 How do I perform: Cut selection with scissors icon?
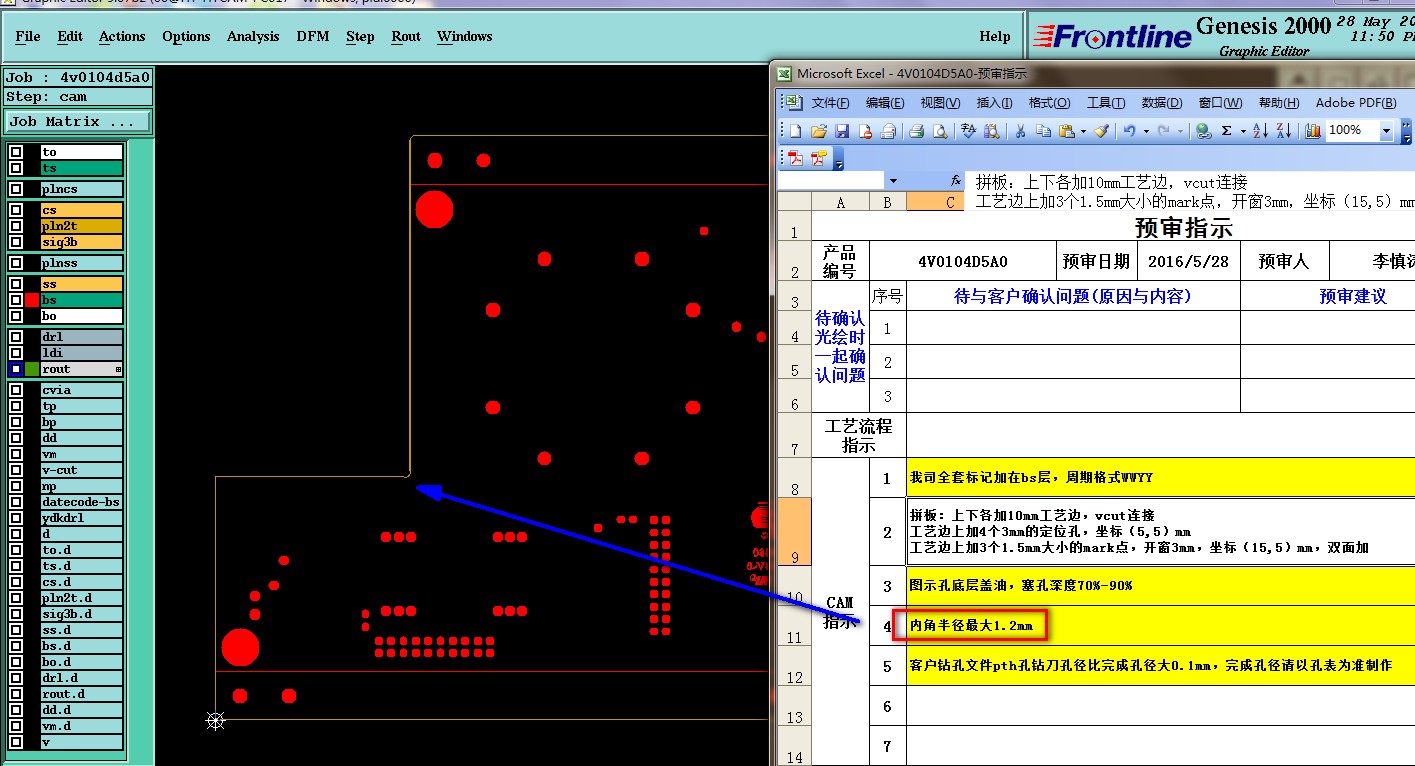pos(1020,131)
